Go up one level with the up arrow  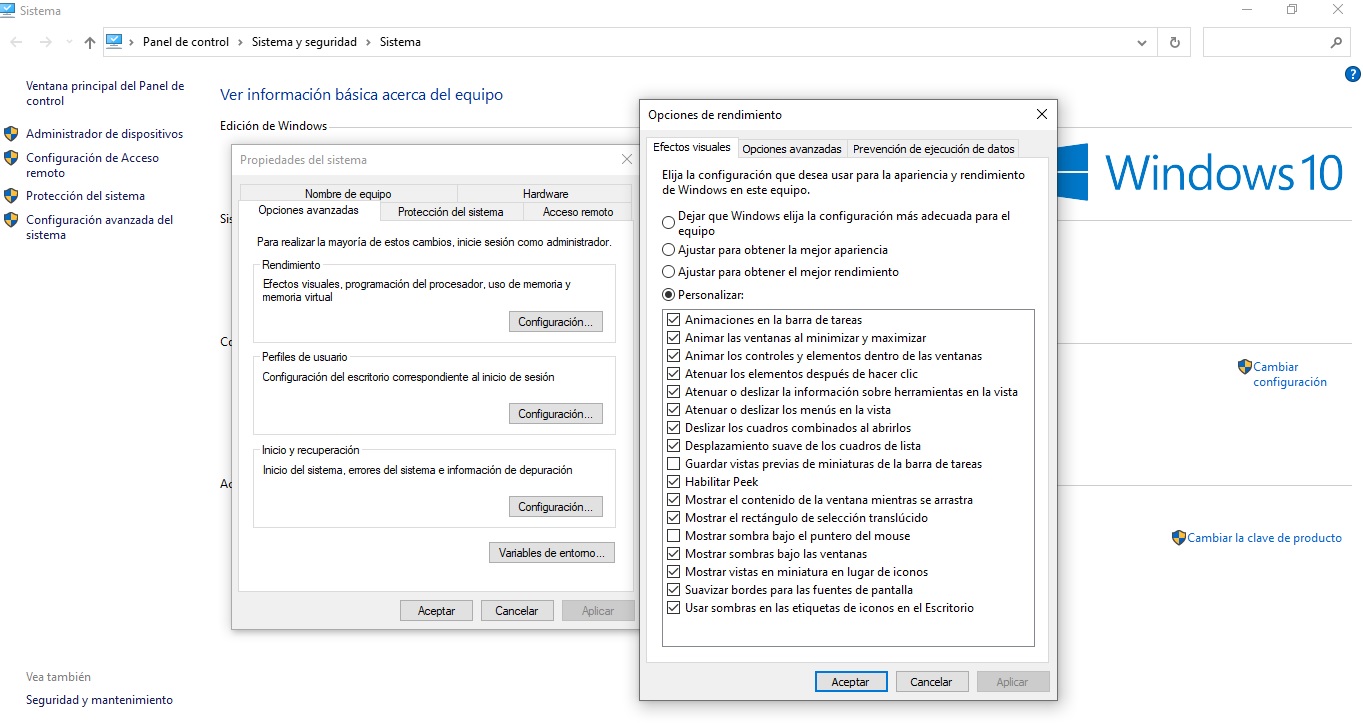tap(90, 42)
